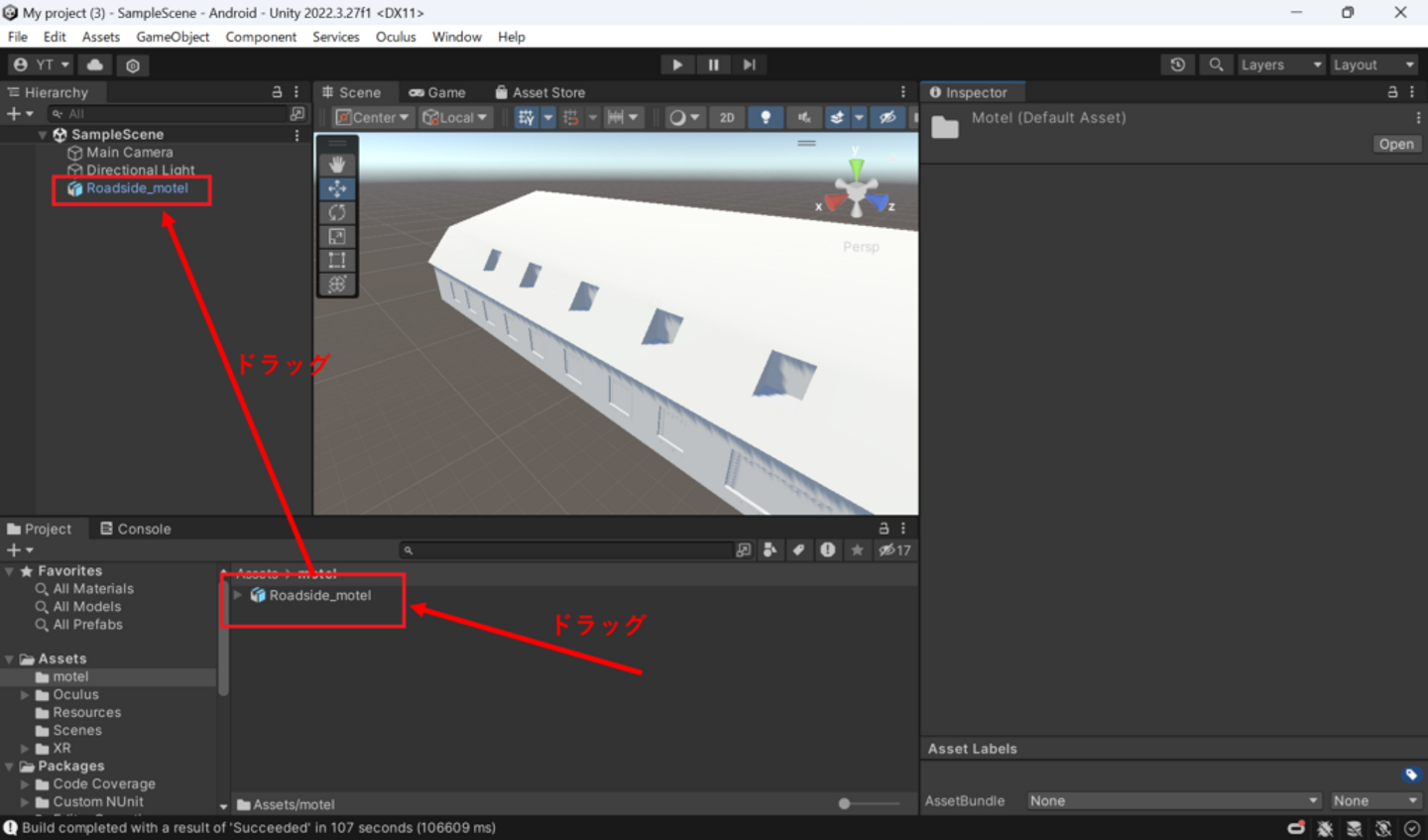Open the AssetBundle variant None dropdown
Viewport: 1428px width, 840px height.
point(1374,800)
